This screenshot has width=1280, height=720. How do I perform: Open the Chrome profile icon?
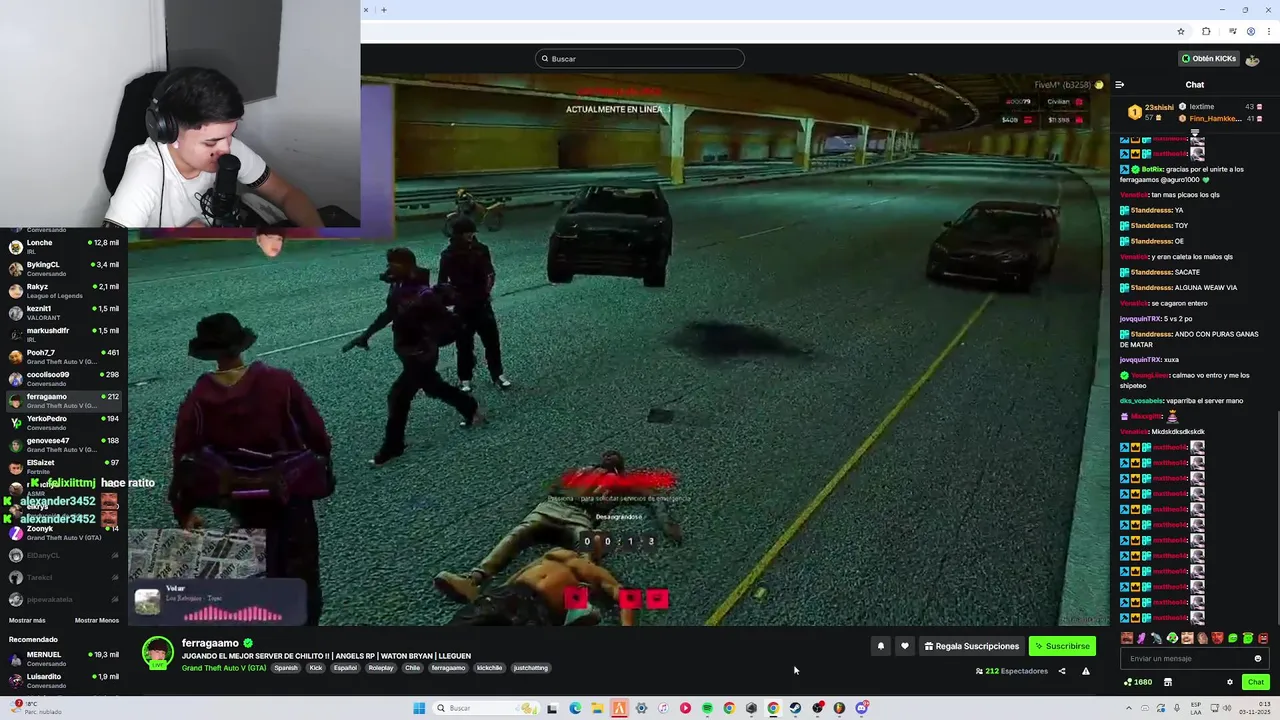(x=1250, y=31)
